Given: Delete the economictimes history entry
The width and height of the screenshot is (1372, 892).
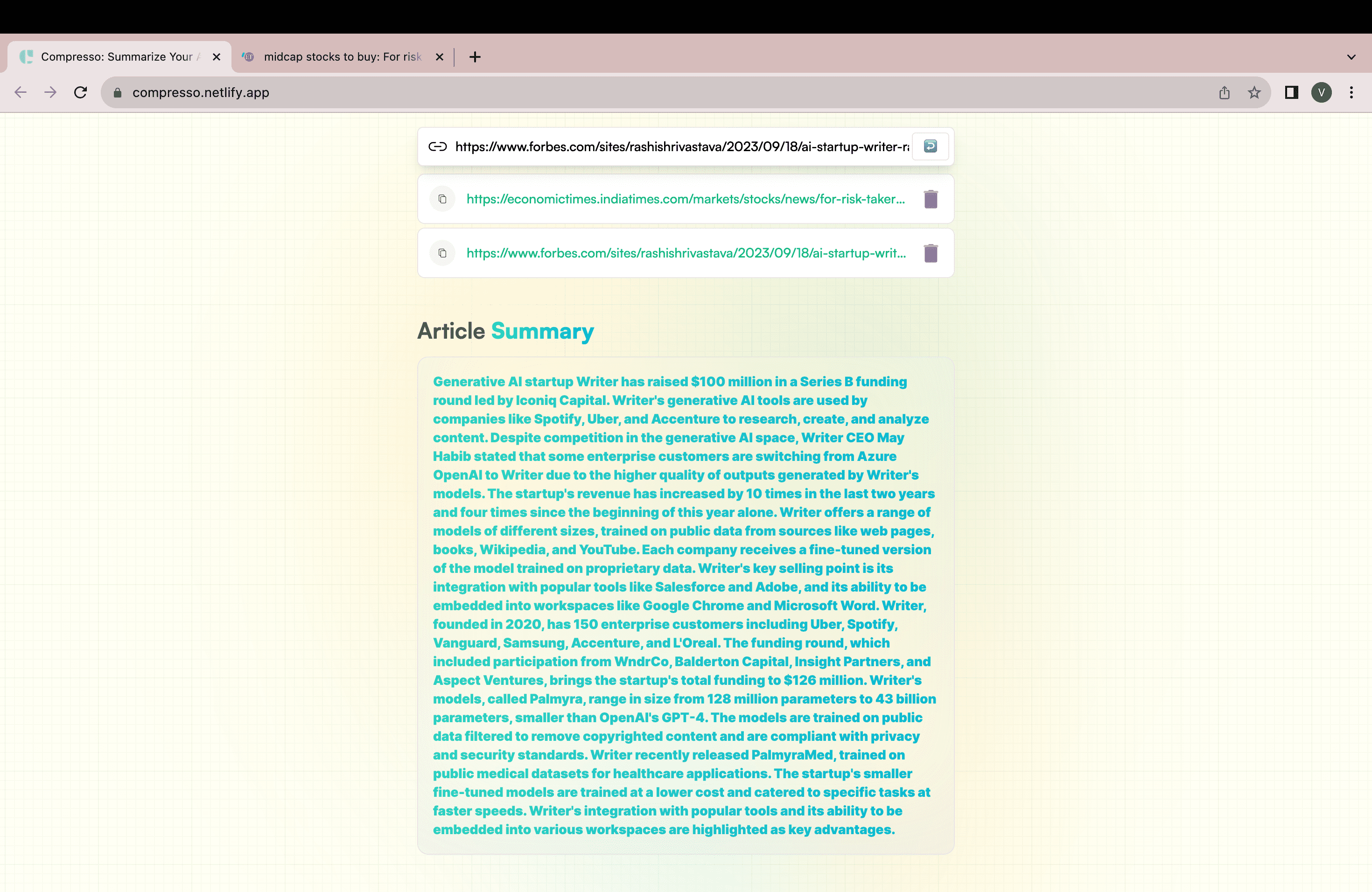Looking at the screenshot, I should [931, 199].
